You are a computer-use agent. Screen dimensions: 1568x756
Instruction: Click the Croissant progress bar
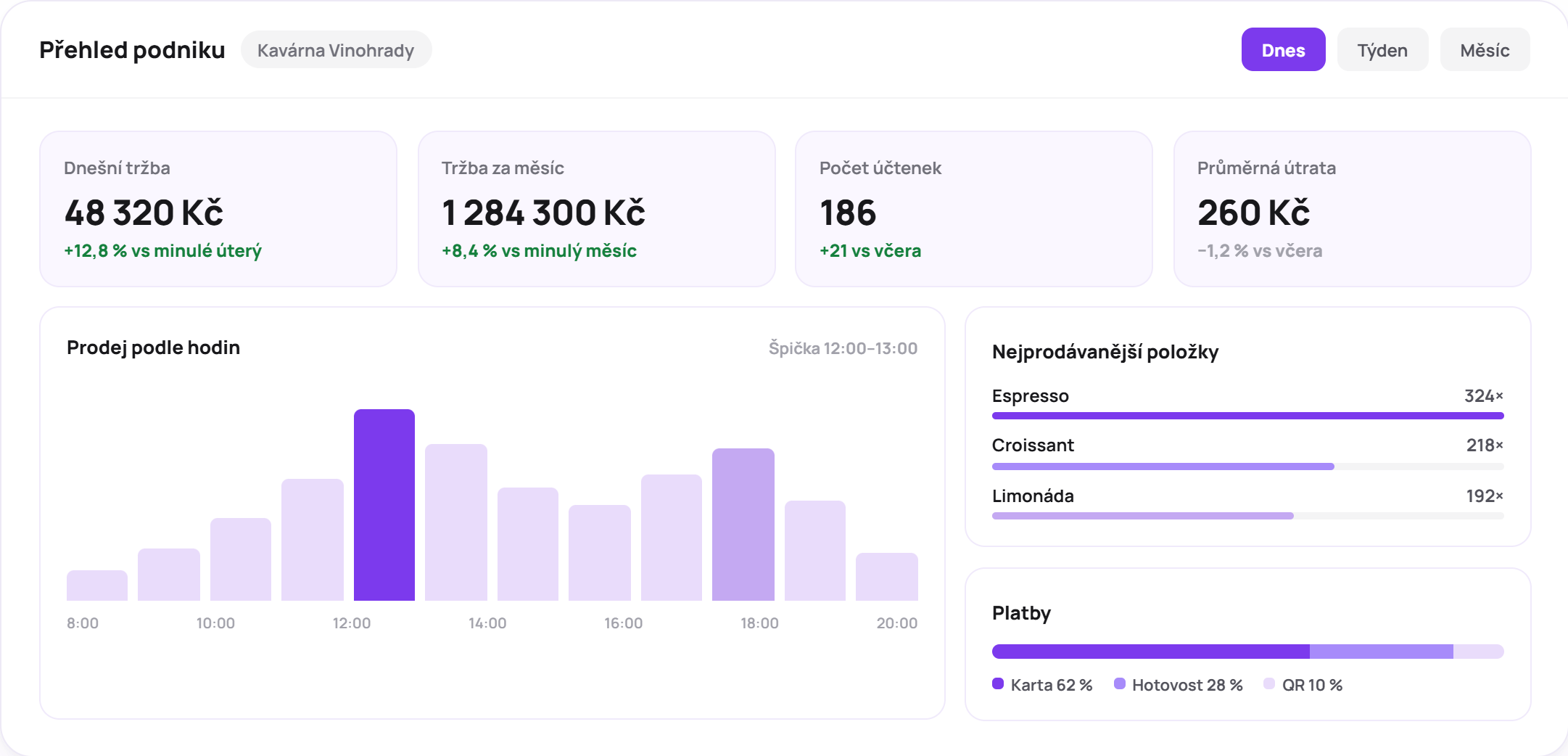click(x=1247, y=467)
